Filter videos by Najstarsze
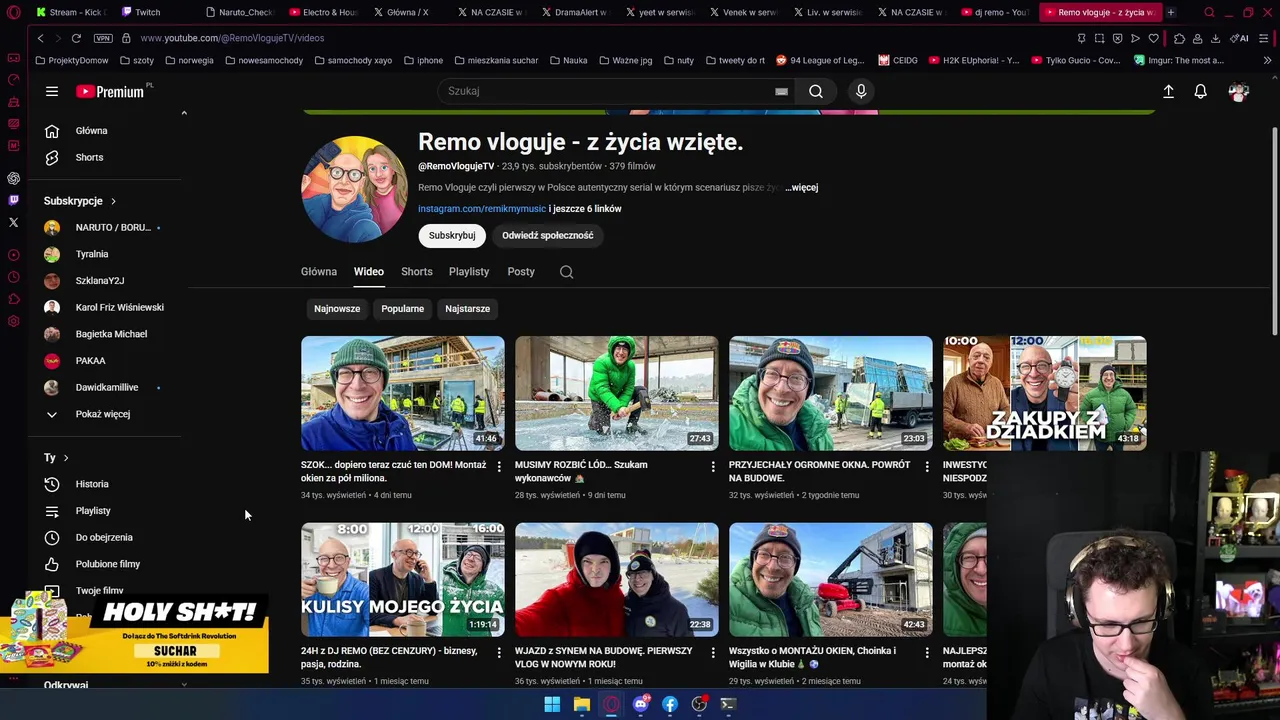This screenshot has height=720, width=1280. coord(468,309)
